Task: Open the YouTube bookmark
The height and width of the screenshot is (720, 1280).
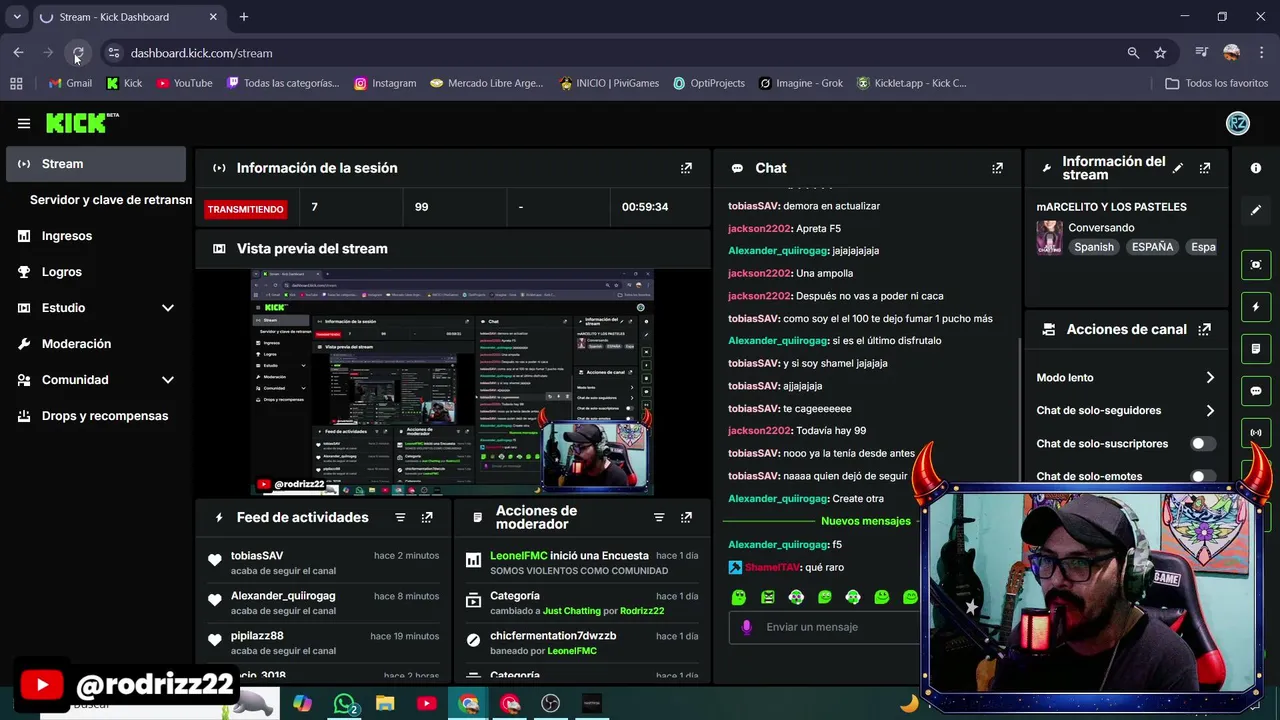Action: 184,83
